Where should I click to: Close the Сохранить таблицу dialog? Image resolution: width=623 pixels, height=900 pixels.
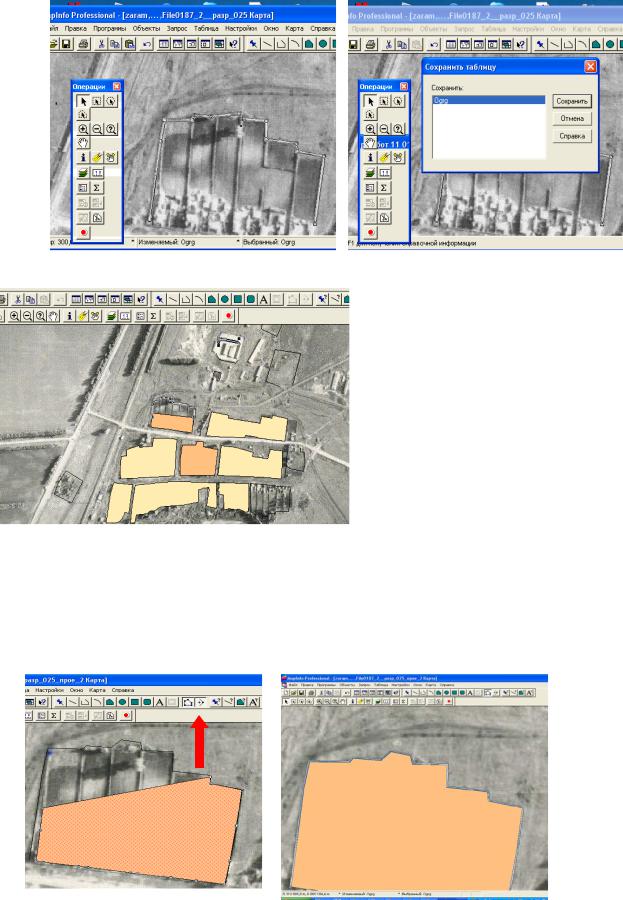coord(590,67)
